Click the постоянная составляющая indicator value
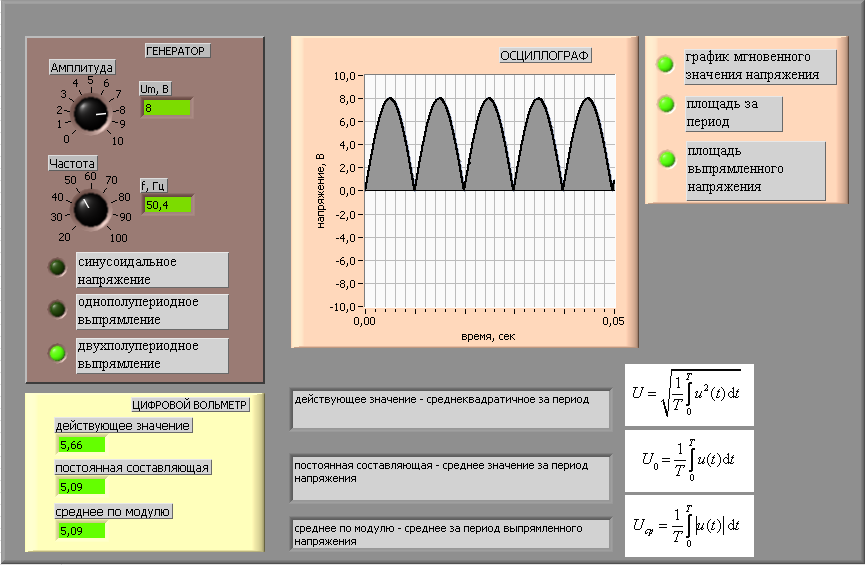Image resolution: width=865 pixels, height=565 pixels. click(x=81, y=487)
